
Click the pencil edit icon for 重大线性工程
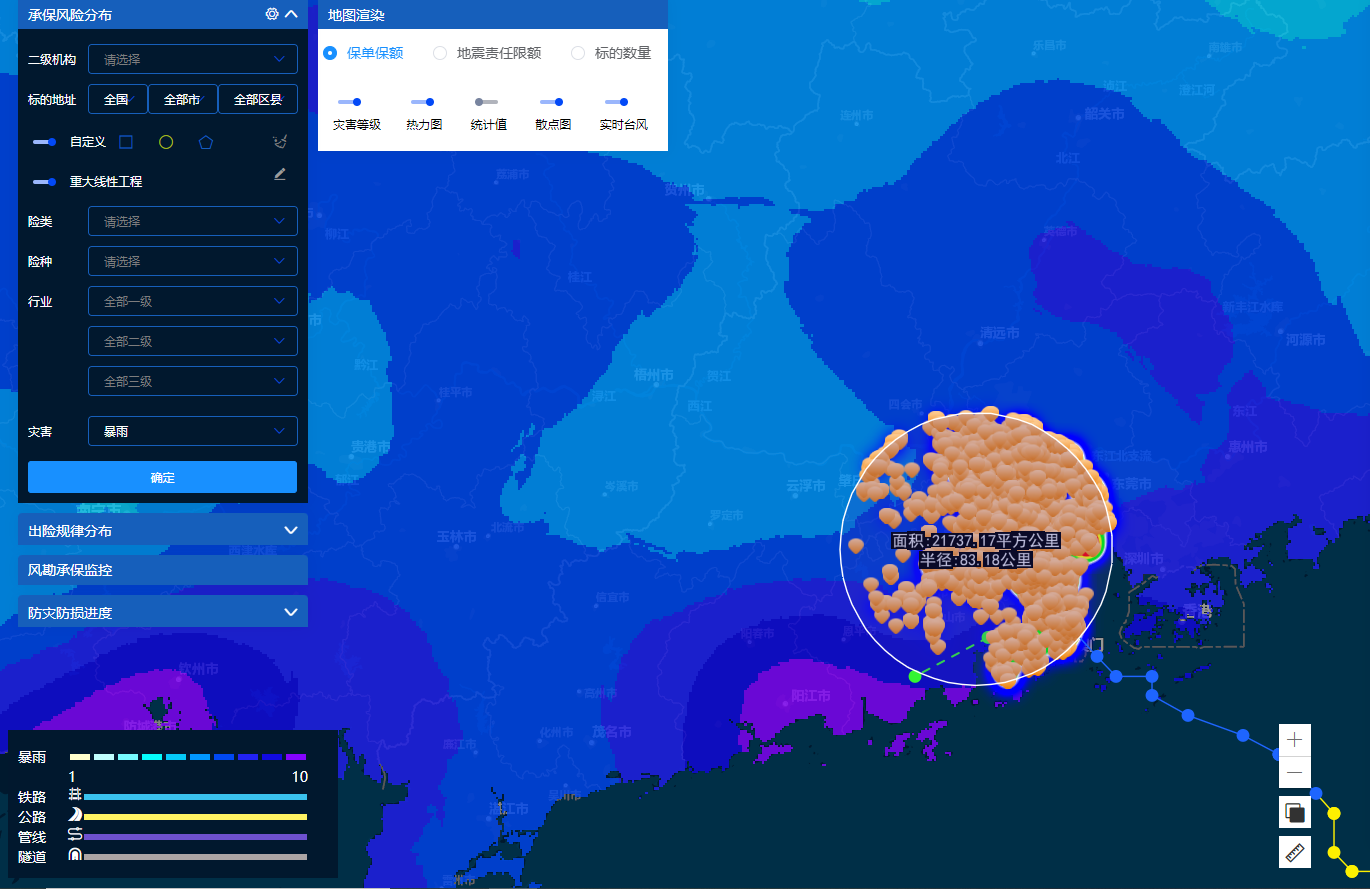click(x=280, y=174)
